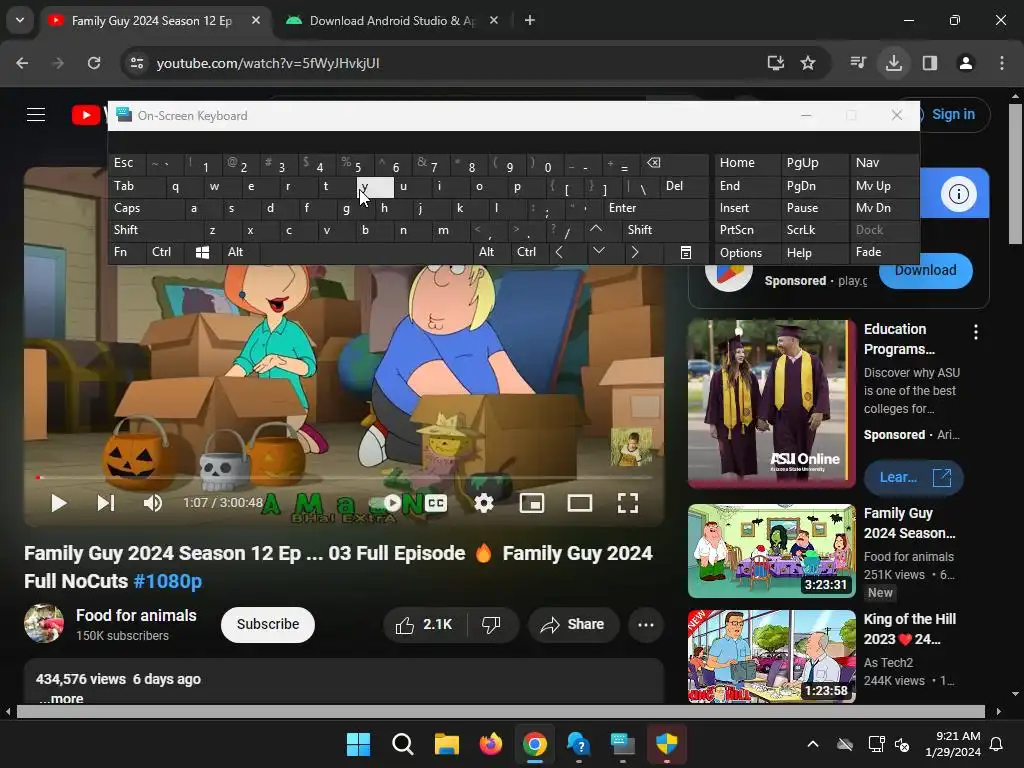Show hidden system tray icons

coord(813,744)
